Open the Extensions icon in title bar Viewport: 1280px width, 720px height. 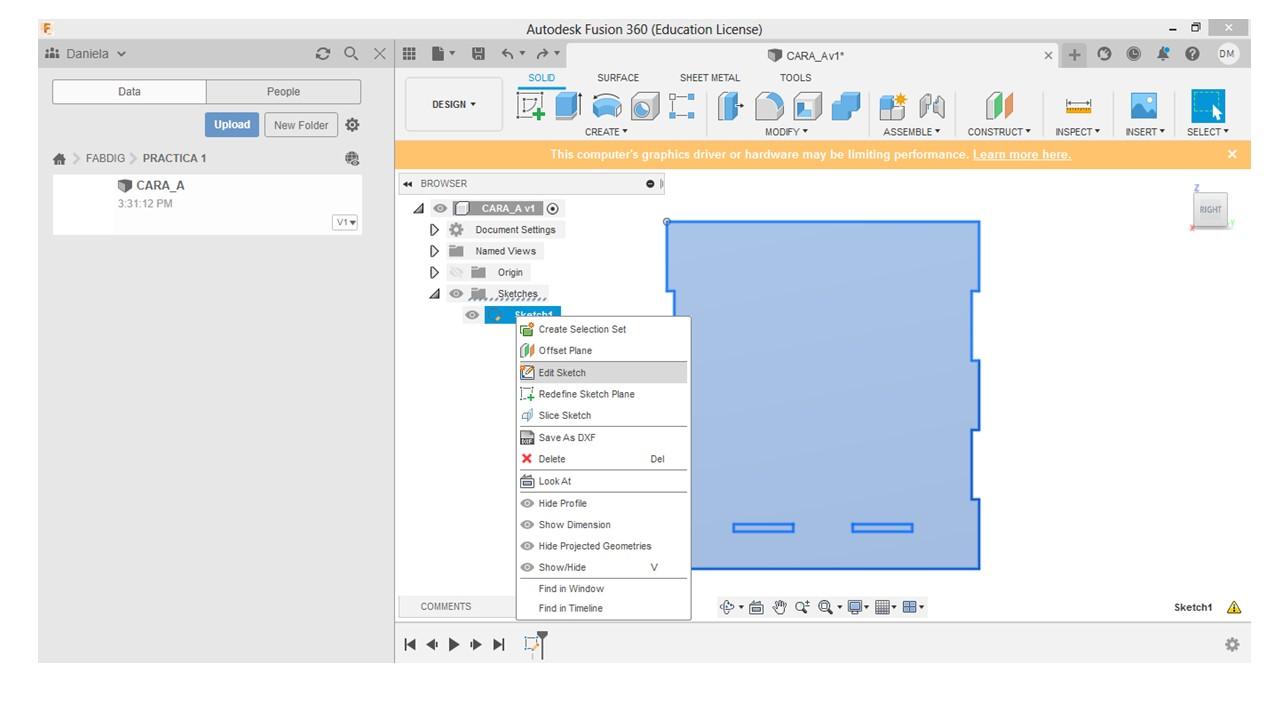[1104, 55]
